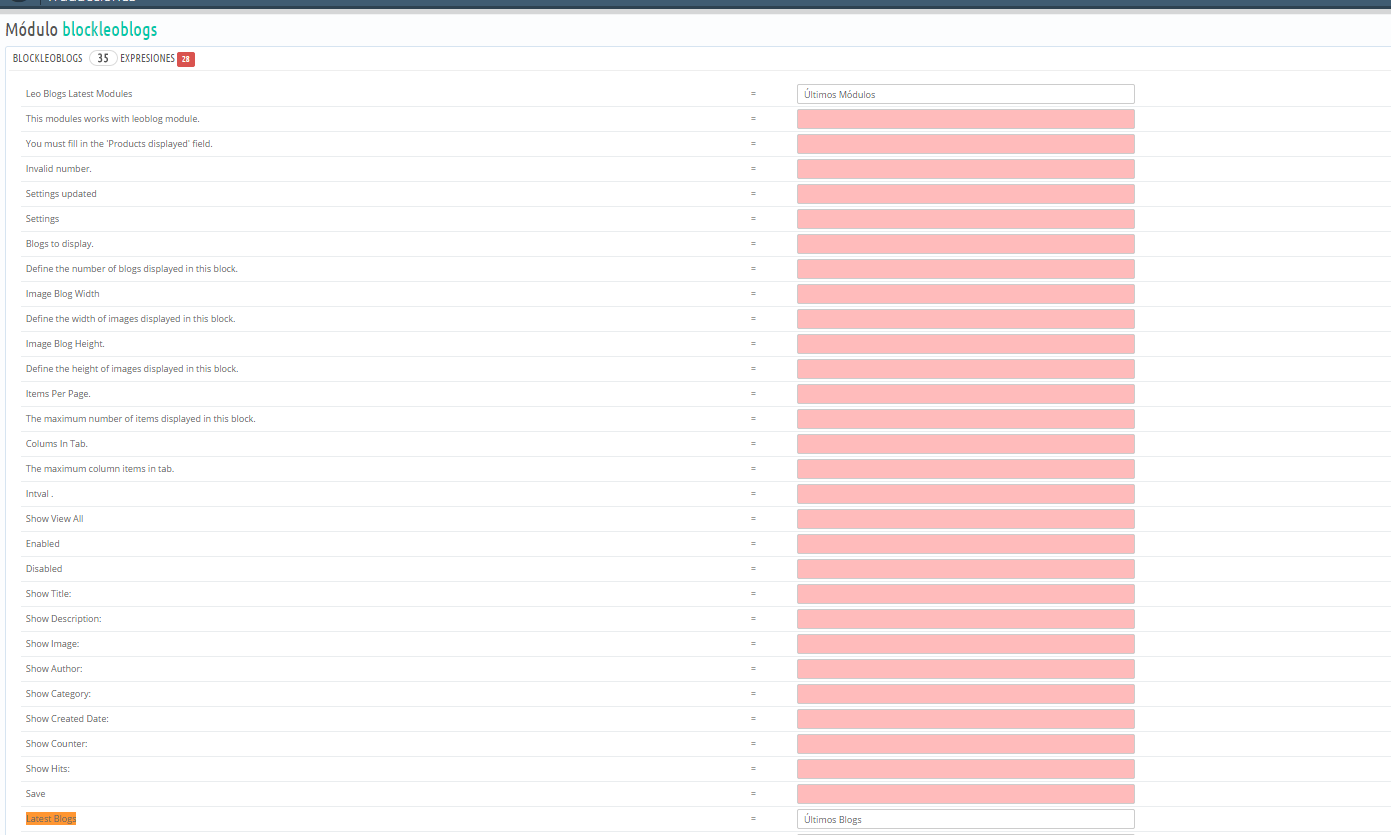Image resolution: width=1391 pixels, height=835 pixels.
Task: Select 'Colums In Tab.' translation field
Action: click(x=965, y=444)
